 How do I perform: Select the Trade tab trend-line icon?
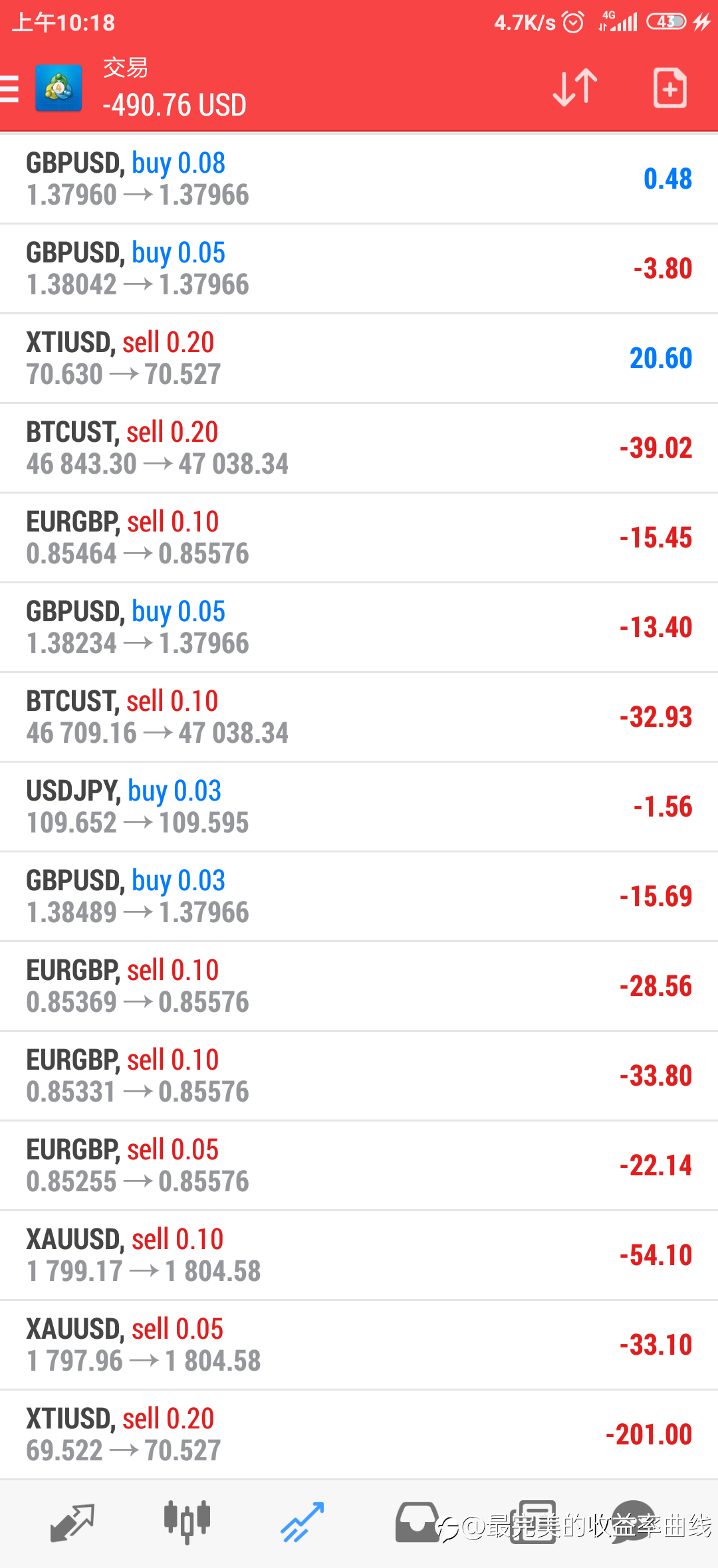302,1521
